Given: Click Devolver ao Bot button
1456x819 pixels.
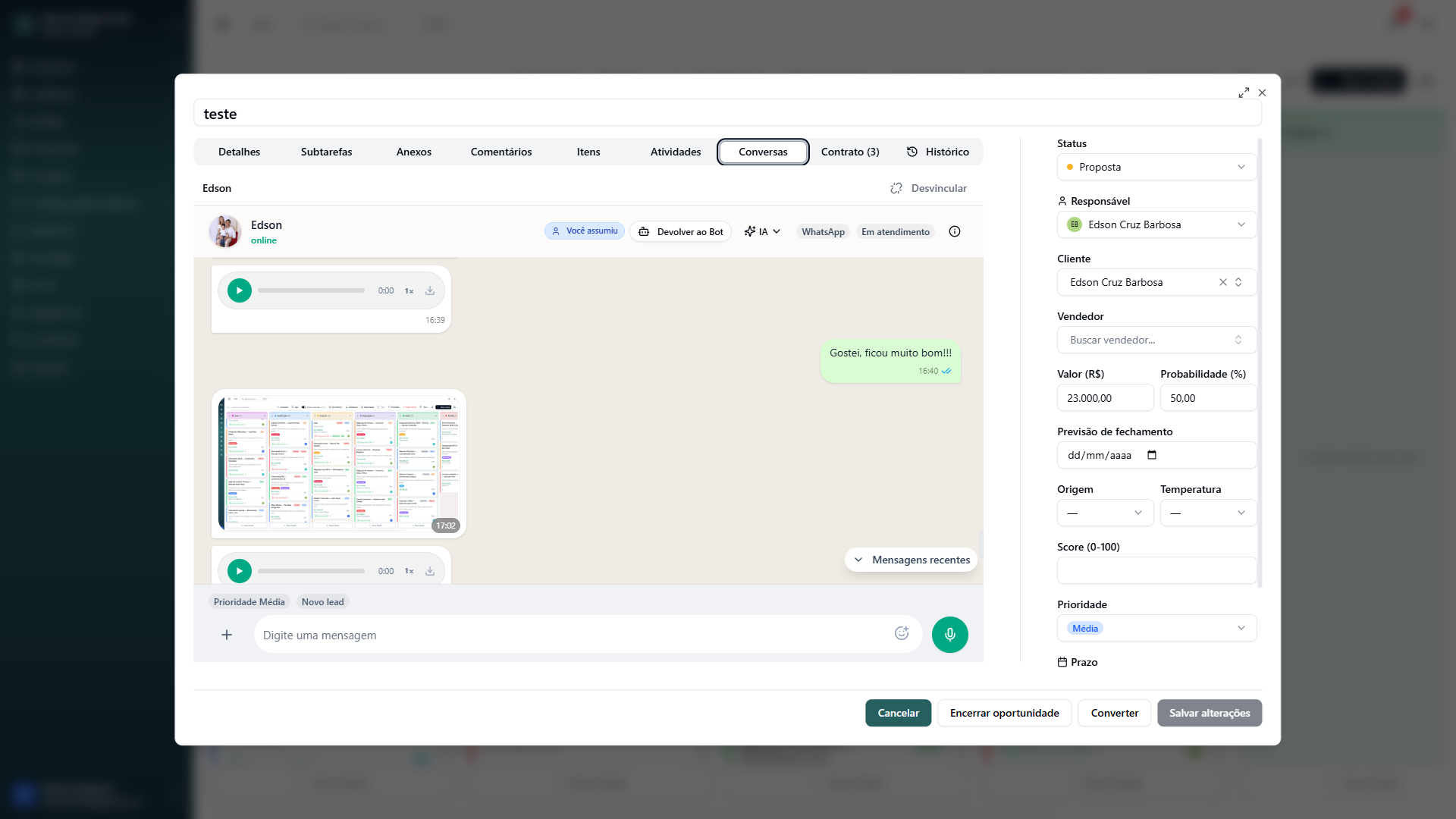Looking at the screenshot, I should point(680,231).
